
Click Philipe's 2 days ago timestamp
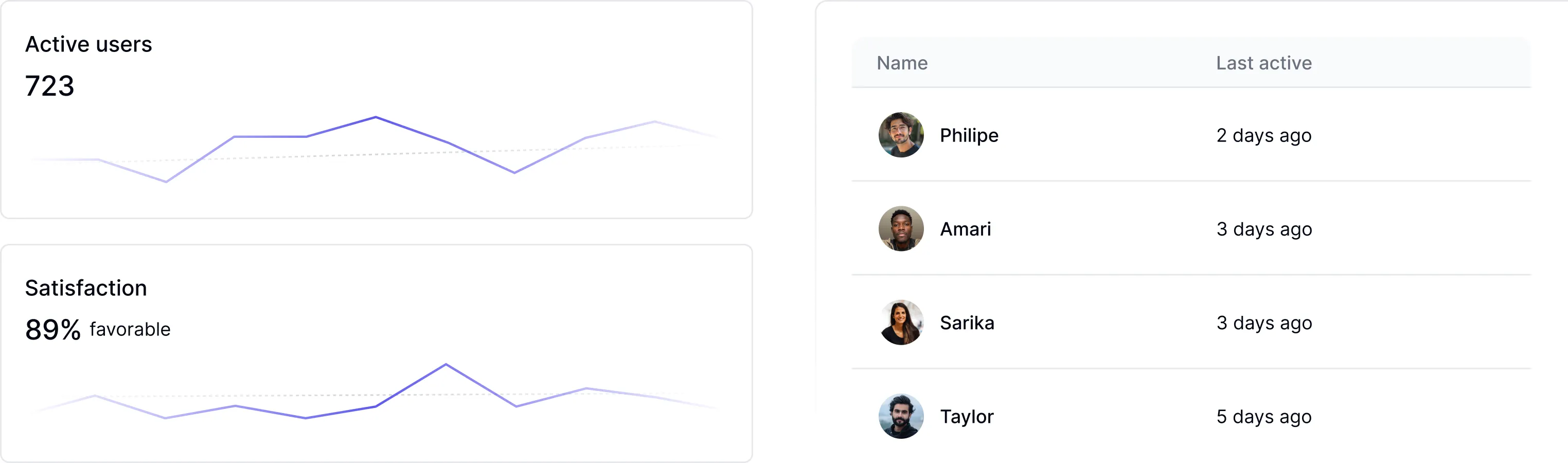click(x=1263, y=135)
